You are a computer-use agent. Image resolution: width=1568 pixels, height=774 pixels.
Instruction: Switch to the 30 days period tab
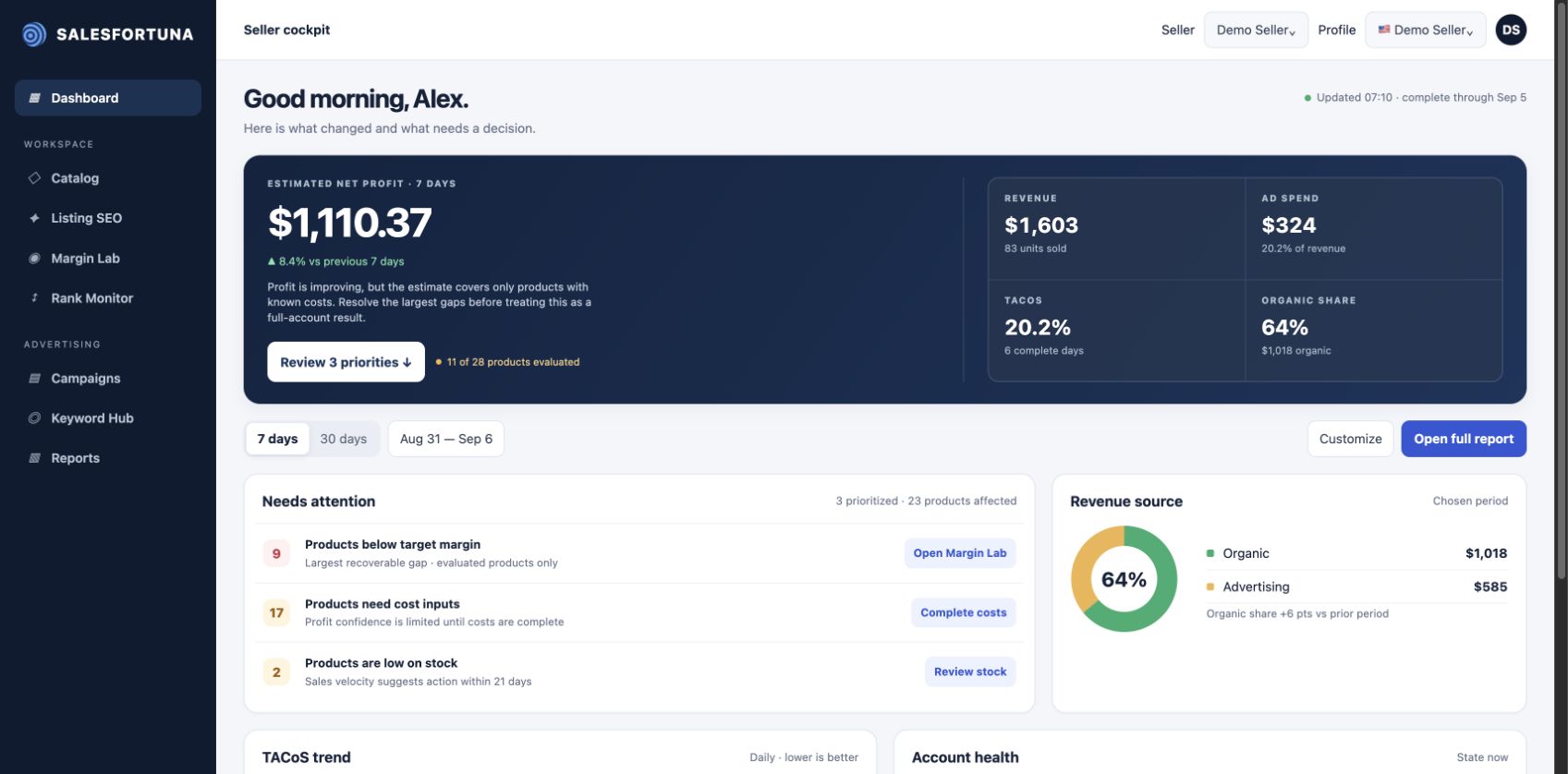pos(344,439)
